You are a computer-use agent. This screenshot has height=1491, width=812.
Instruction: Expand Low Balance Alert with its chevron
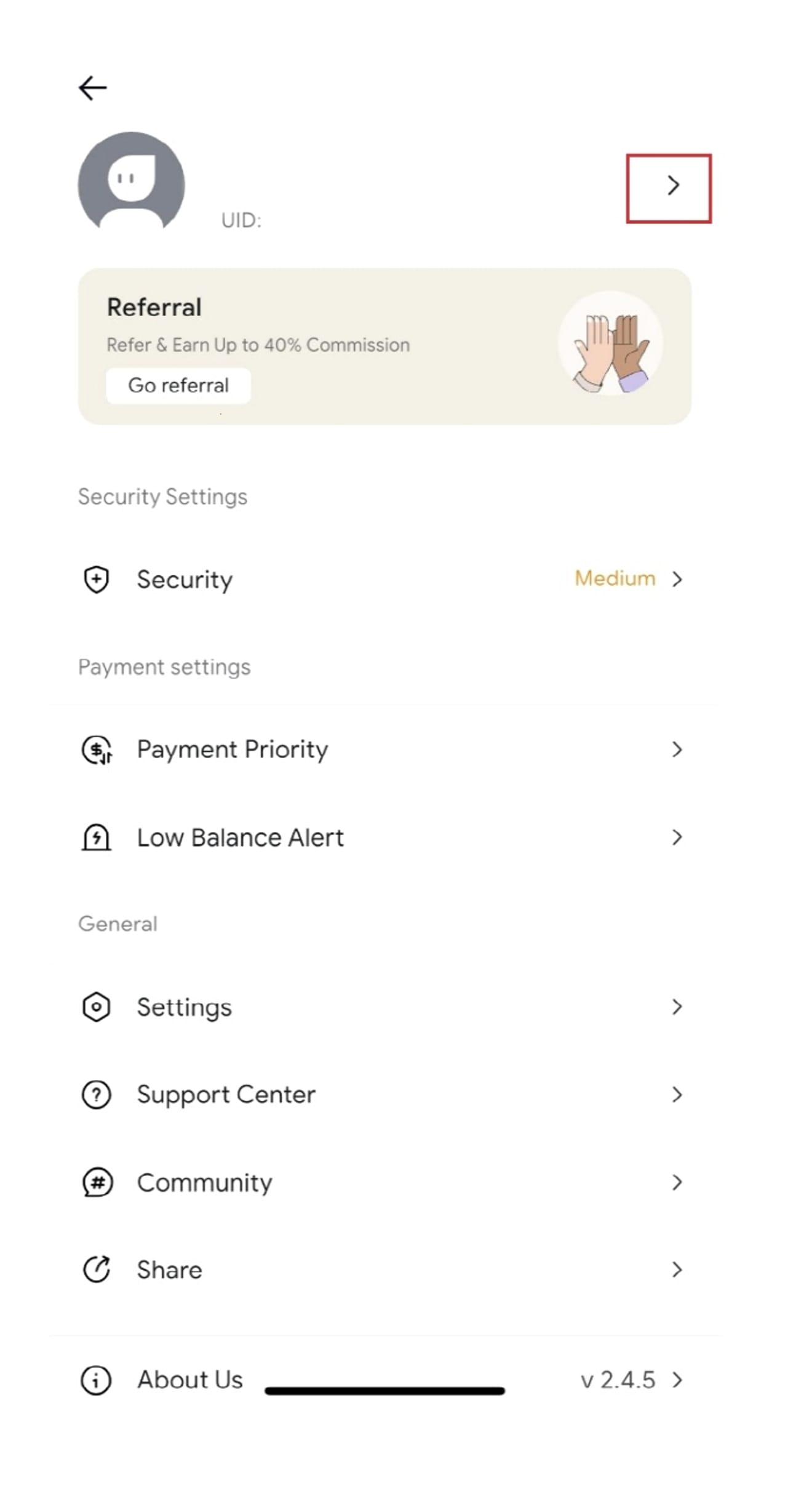(677, 837)
